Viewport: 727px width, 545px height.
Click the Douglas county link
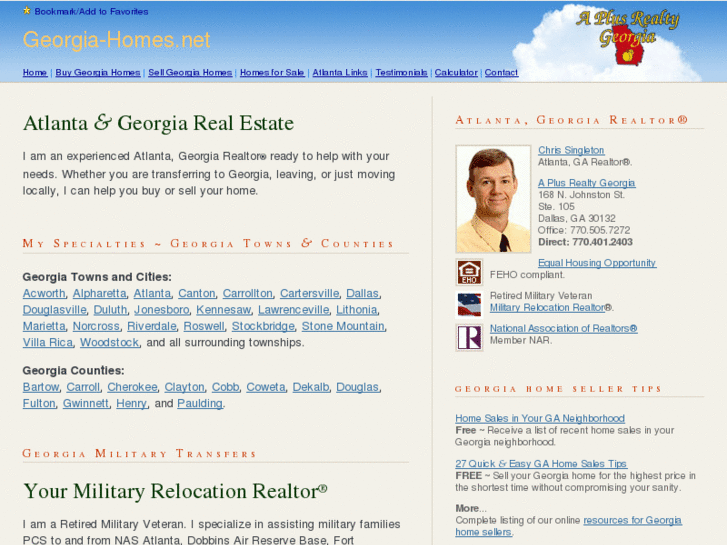click(357, 387)
